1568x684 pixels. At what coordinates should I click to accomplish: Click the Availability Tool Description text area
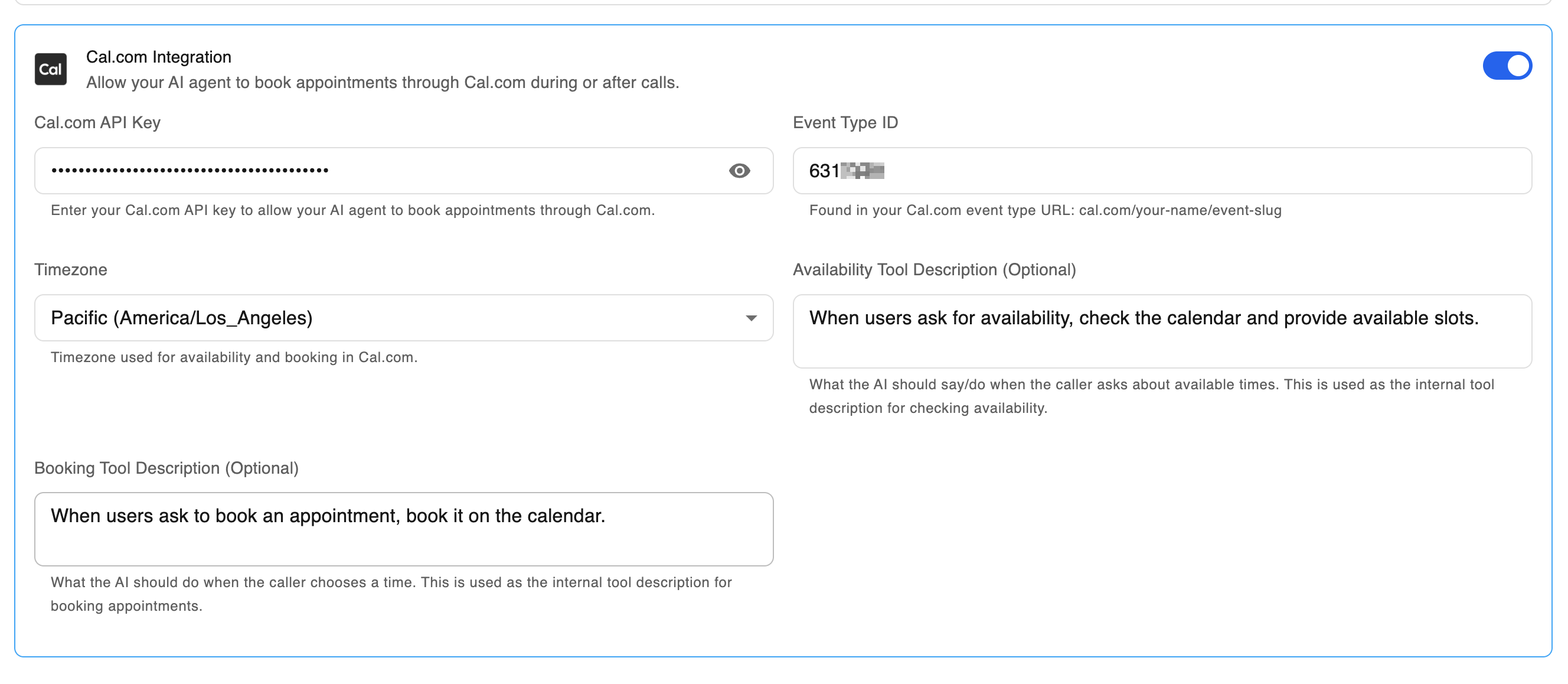pyautogui.click(x=1162, y=331)
